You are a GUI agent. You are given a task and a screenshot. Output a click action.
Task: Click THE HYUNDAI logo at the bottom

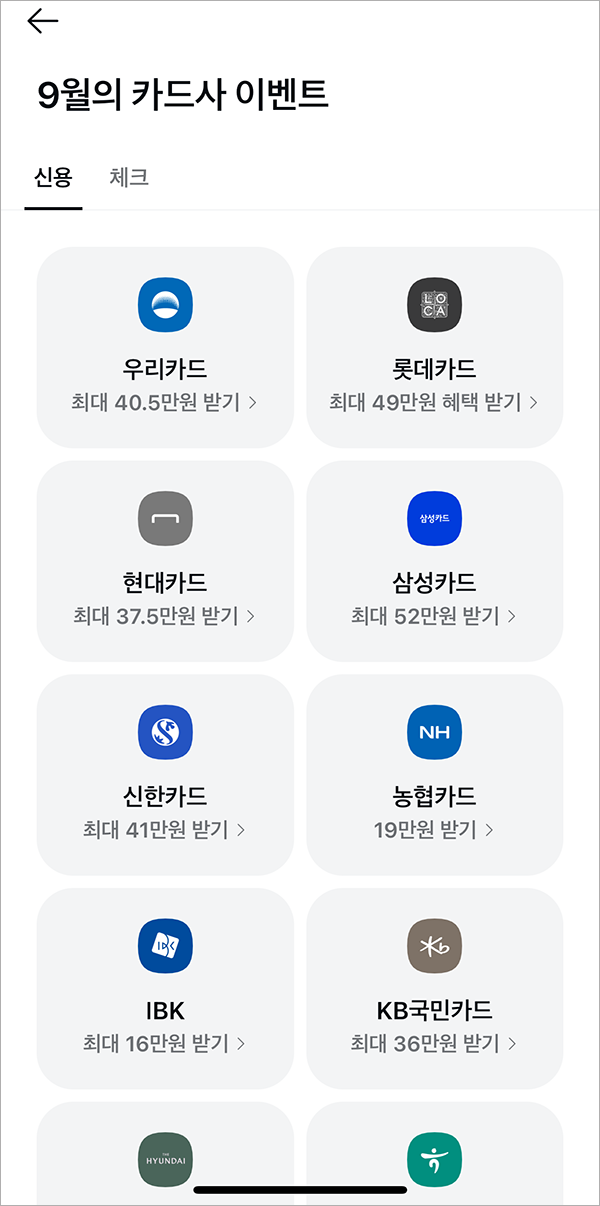click(x=165, y=1160)
